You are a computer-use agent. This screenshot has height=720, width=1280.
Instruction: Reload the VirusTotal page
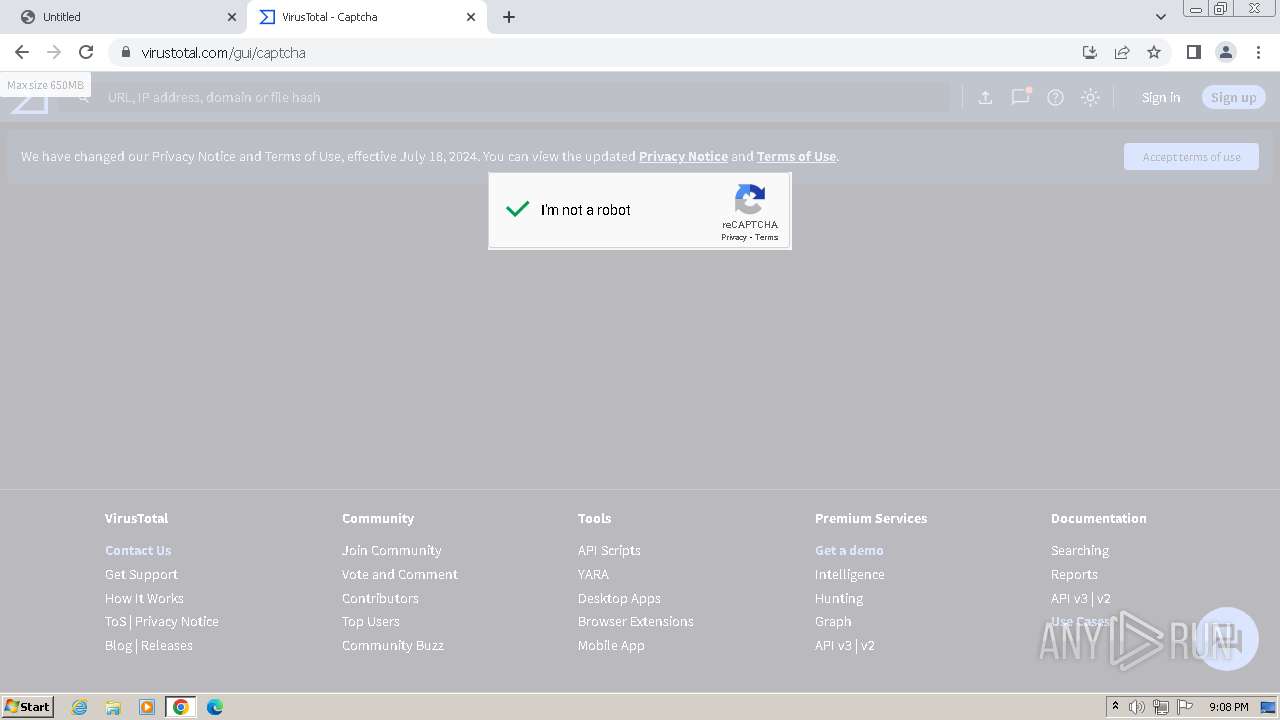pos(86,52)
